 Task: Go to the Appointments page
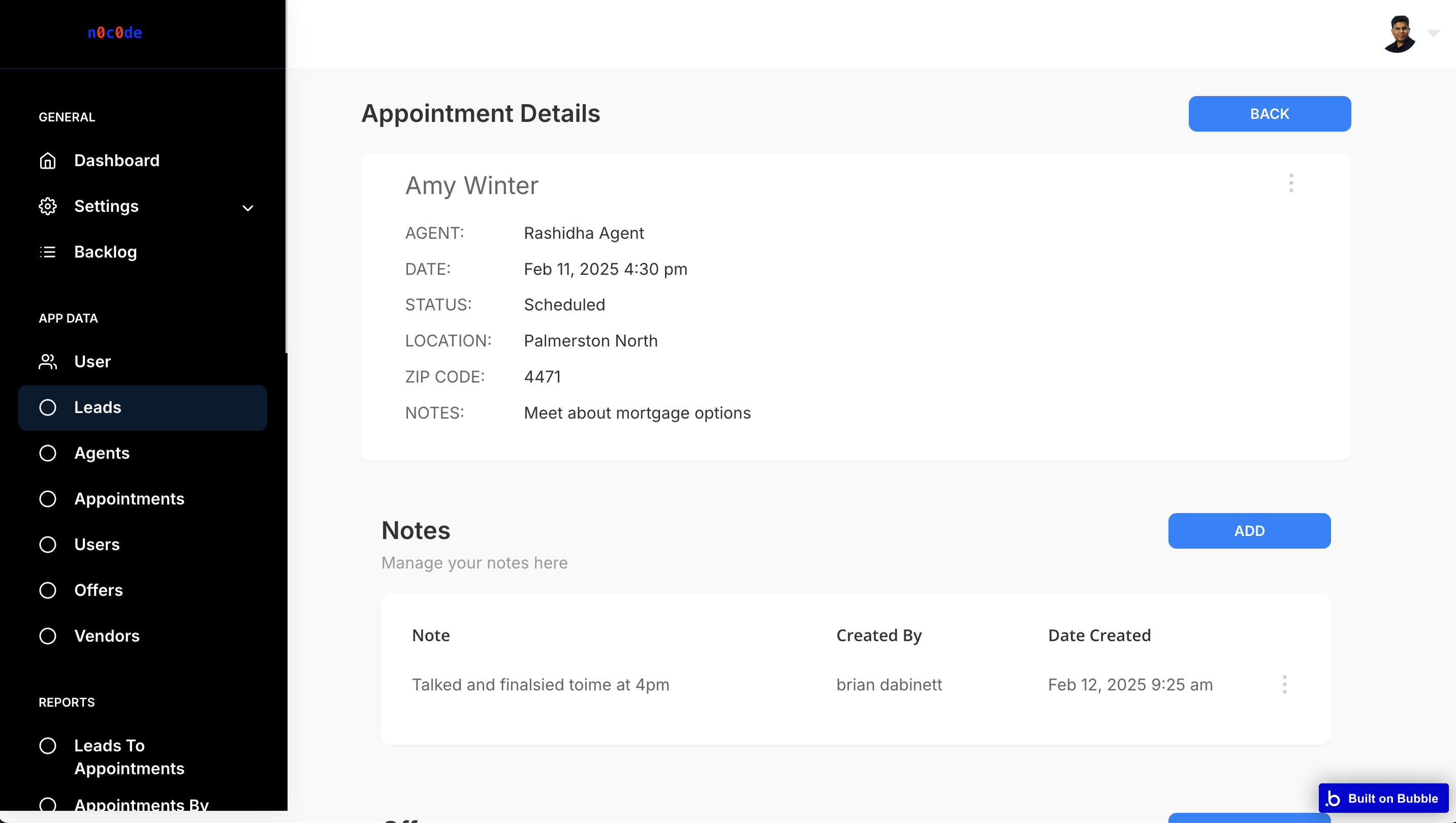[129, 499]
